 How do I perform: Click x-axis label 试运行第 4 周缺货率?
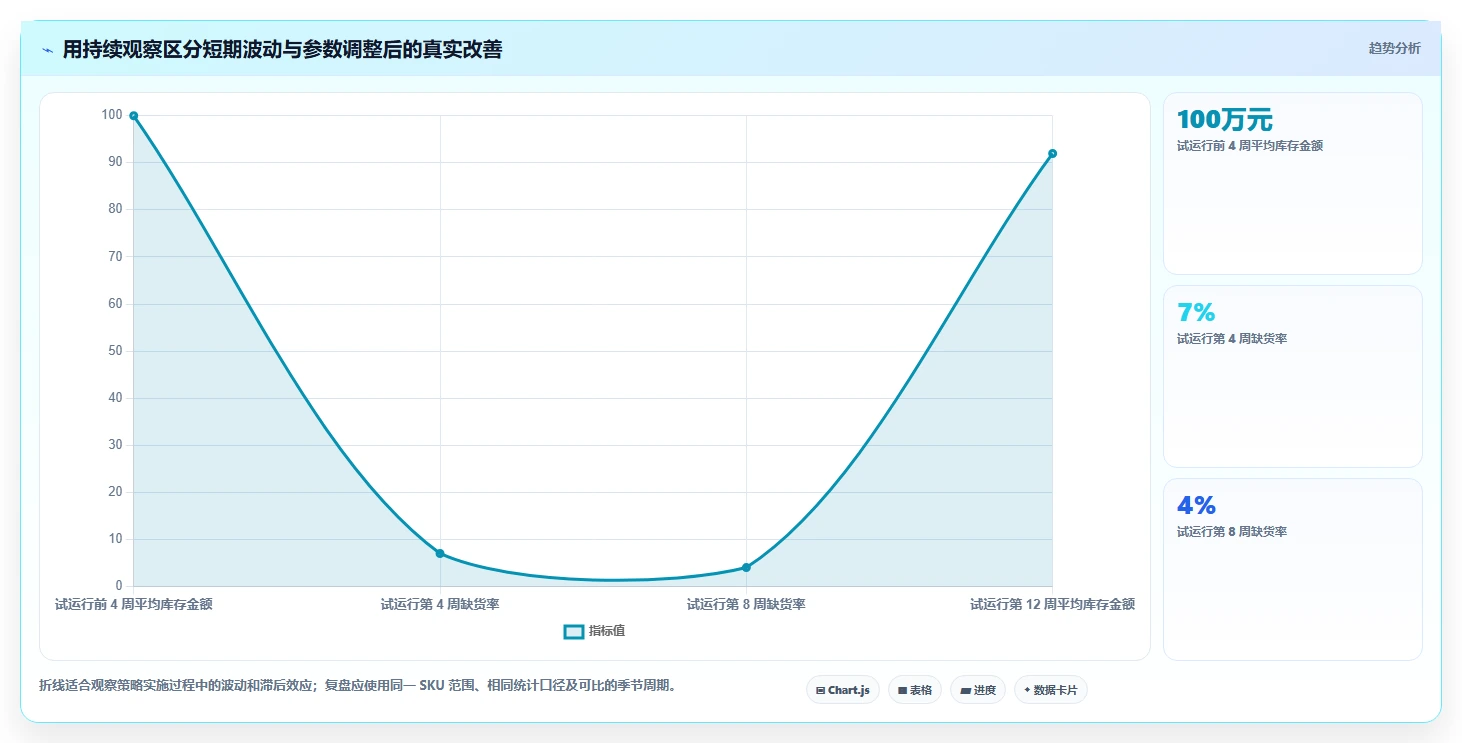pyautogui.click(x=440, y=604)
